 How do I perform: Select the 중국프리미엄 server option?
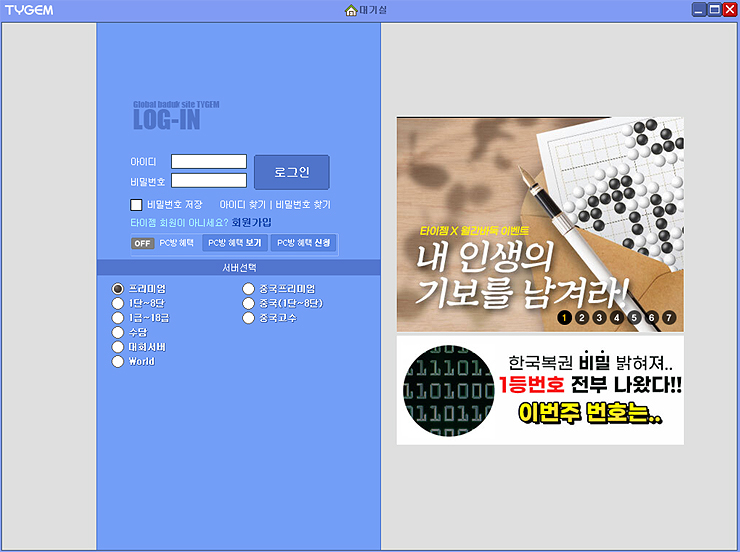pyautogui.click(x=248, y=288)
